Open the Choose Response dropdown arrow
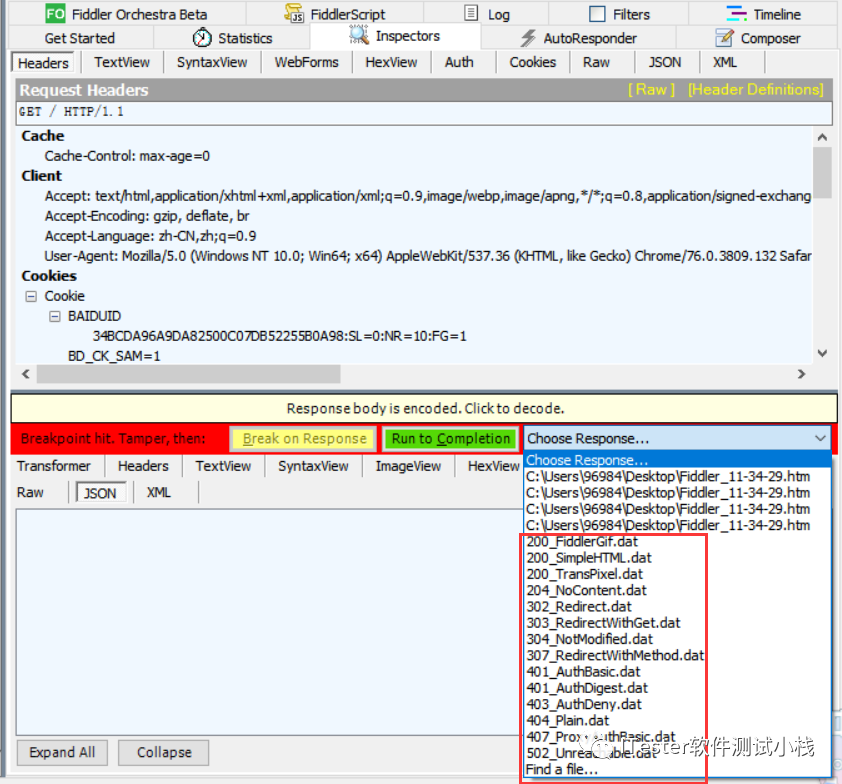Screen dimensions: 842x784 tap(820, 438)
